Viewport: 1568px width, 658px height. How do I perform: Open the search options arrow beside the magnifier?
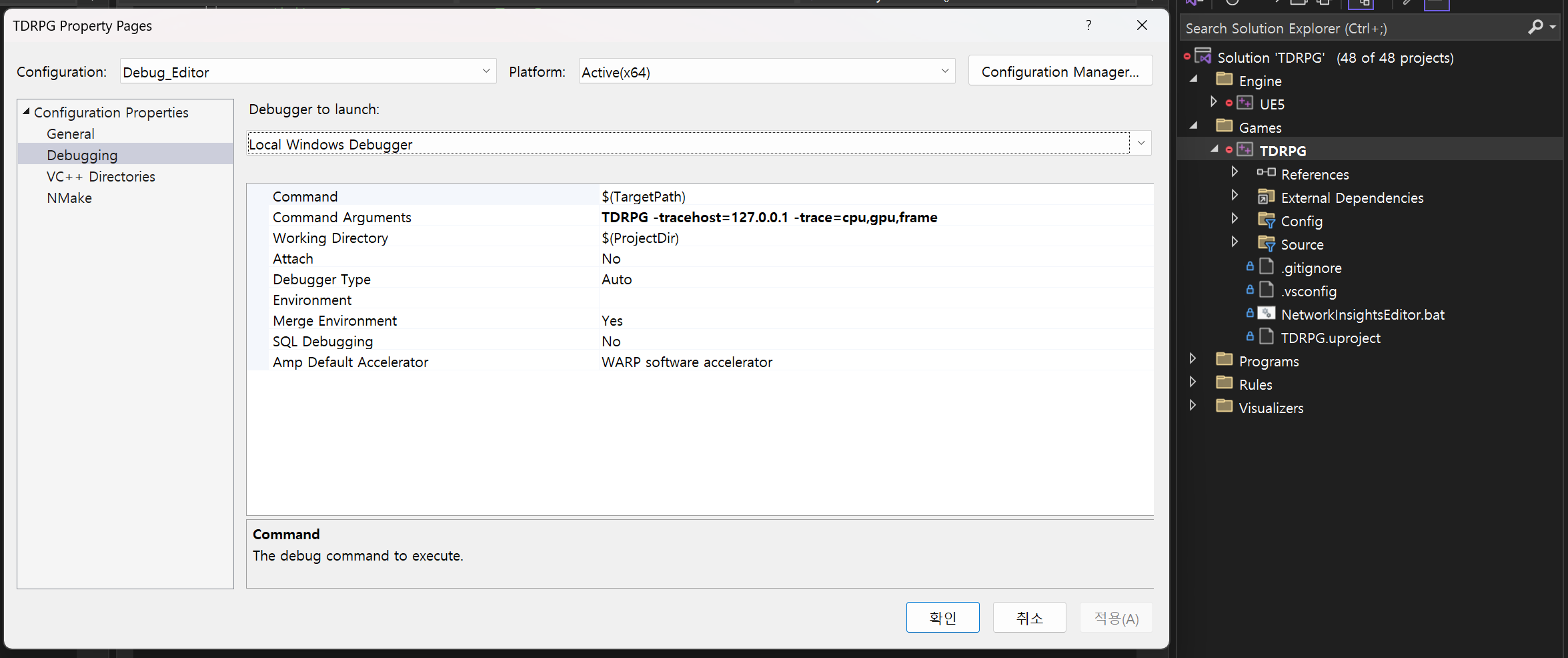point(1553,27)
